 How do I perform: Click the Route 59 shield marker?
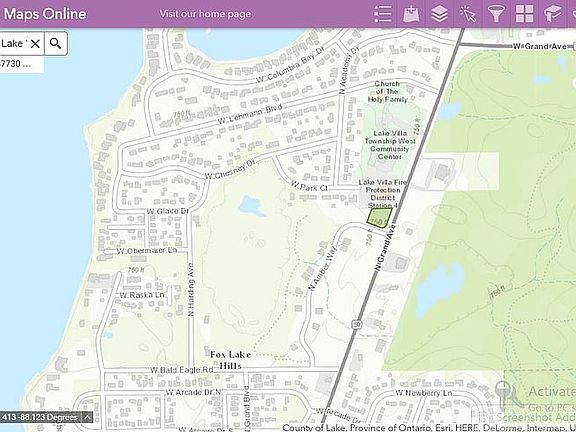[355, 324]
